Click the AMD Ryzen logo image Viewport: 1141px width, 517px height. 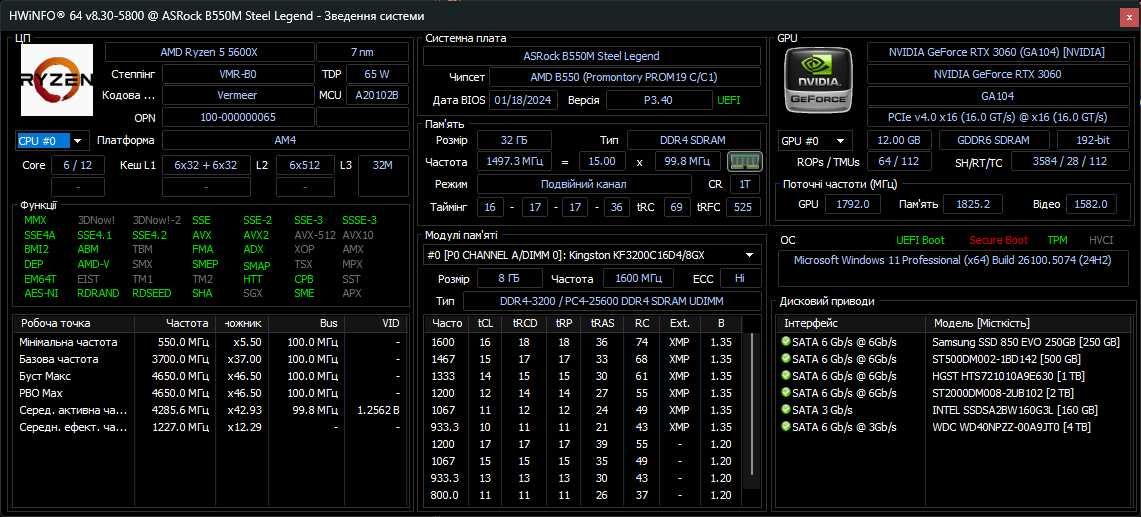coord(57,80)
